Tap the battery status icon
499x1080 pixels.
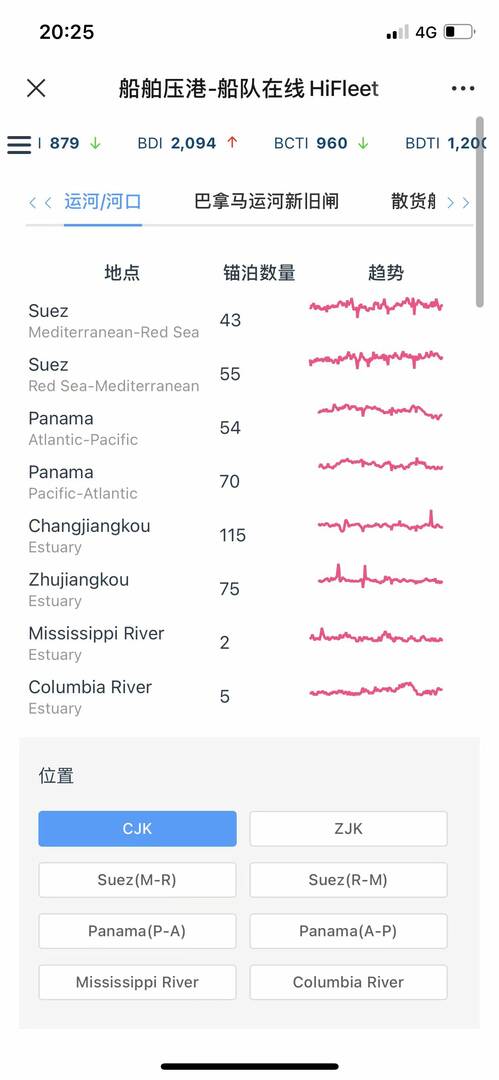point(459,32)
